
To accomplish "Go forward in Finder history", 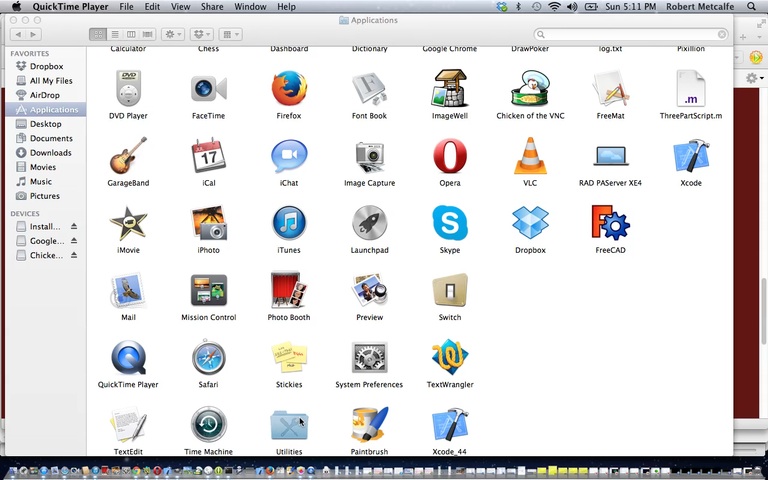I will pos(33,34).
